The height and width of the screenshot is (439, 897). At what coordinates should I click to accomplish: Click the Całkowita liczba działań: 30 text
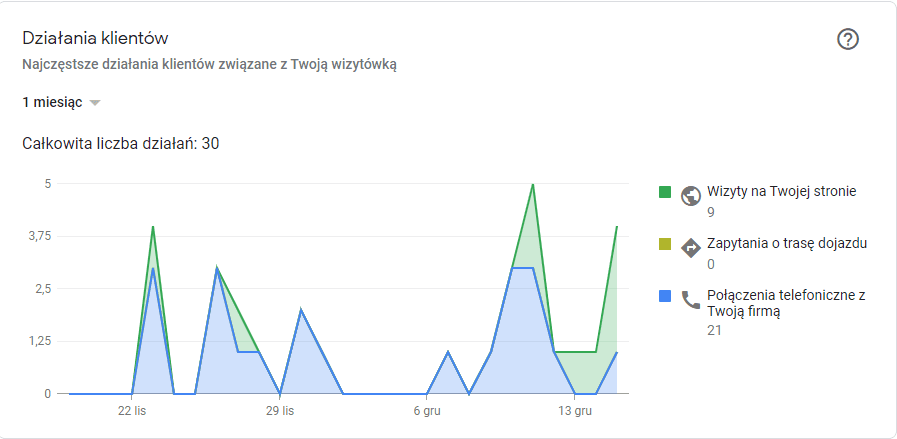tap(121, 143)
